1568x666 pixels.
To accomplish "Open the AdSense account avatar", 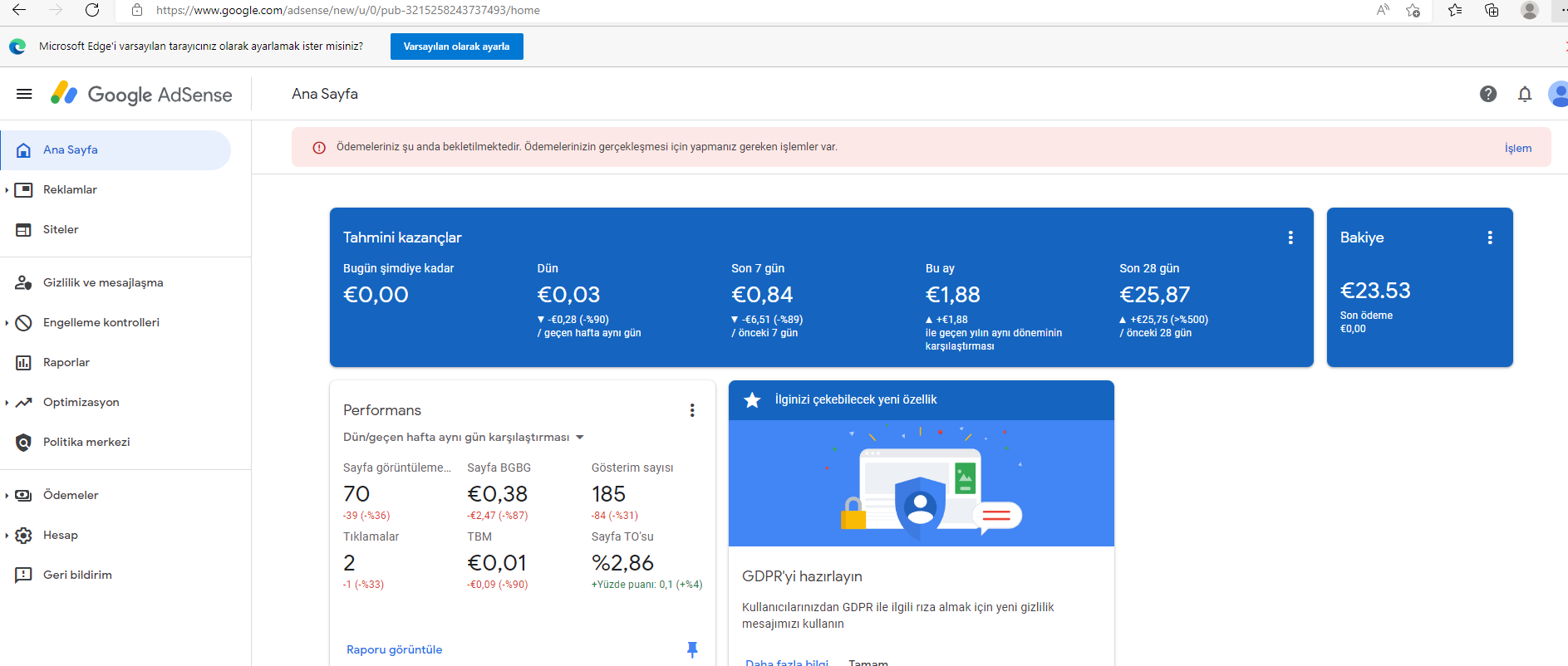I will (x=1558, y=94).
